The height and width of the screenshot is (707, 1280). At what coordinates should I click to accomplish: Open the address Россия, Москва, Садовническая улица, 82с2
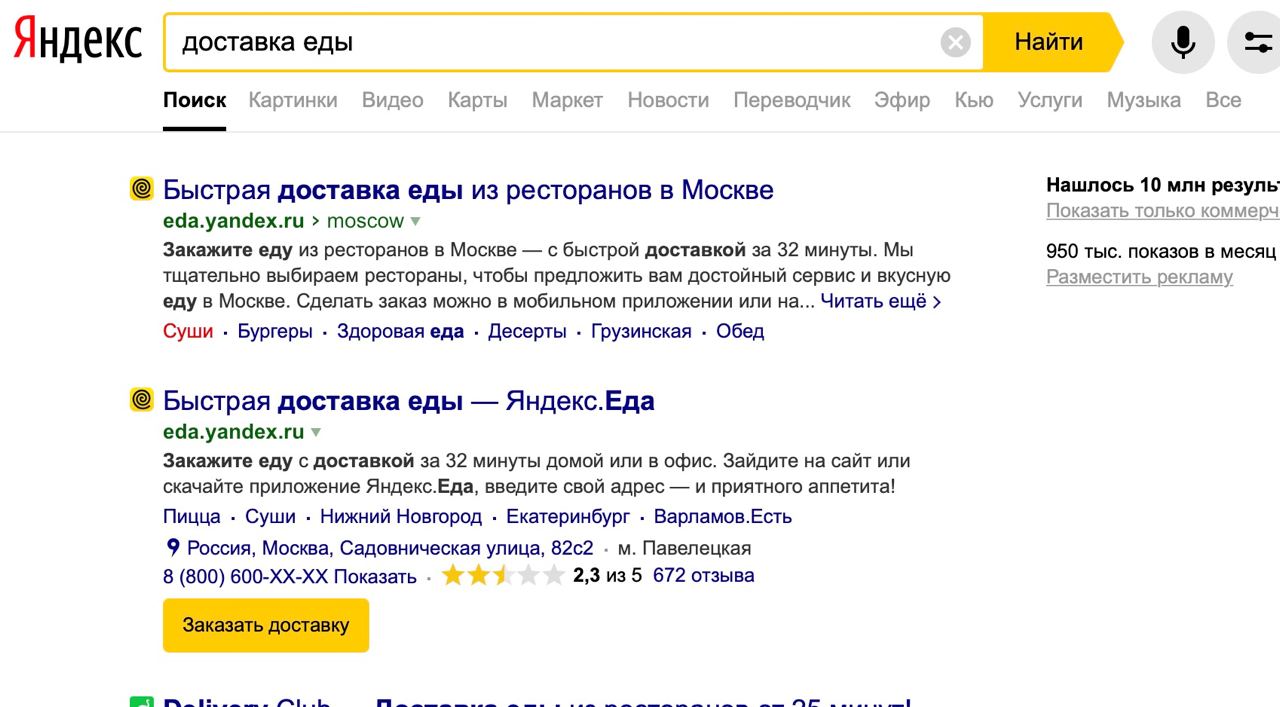pyautogui.click(x=390, y=548)
